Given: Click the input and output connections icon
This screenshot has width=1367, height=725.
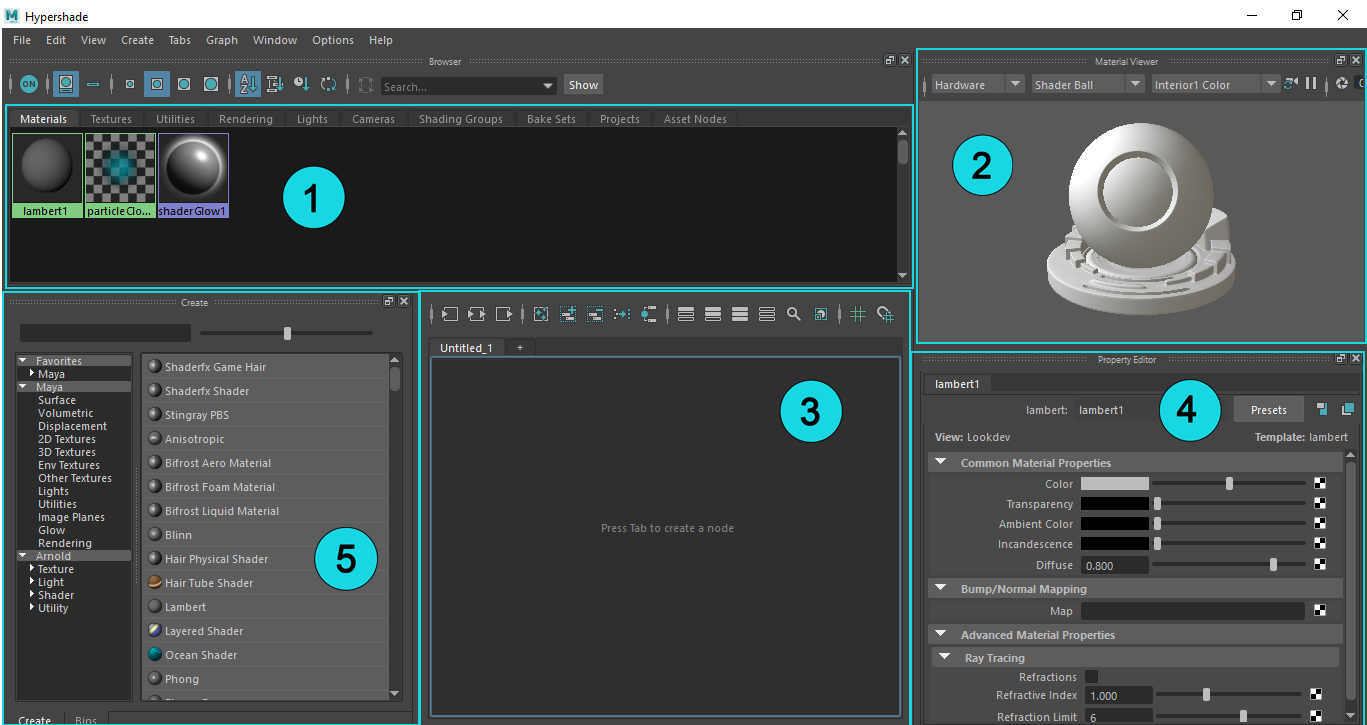Looking at the screenshot, I should pyautogui.click(x=476, y=314).
